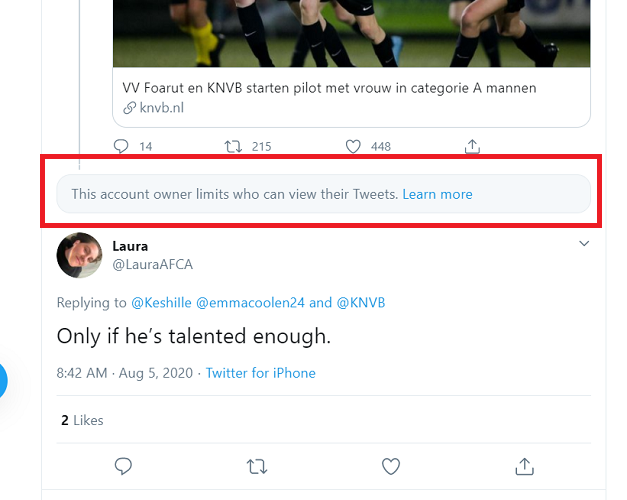Click Laura's profile picture
Image resolution: width=627 pixels, height=500 pixels.
(79, 255)
